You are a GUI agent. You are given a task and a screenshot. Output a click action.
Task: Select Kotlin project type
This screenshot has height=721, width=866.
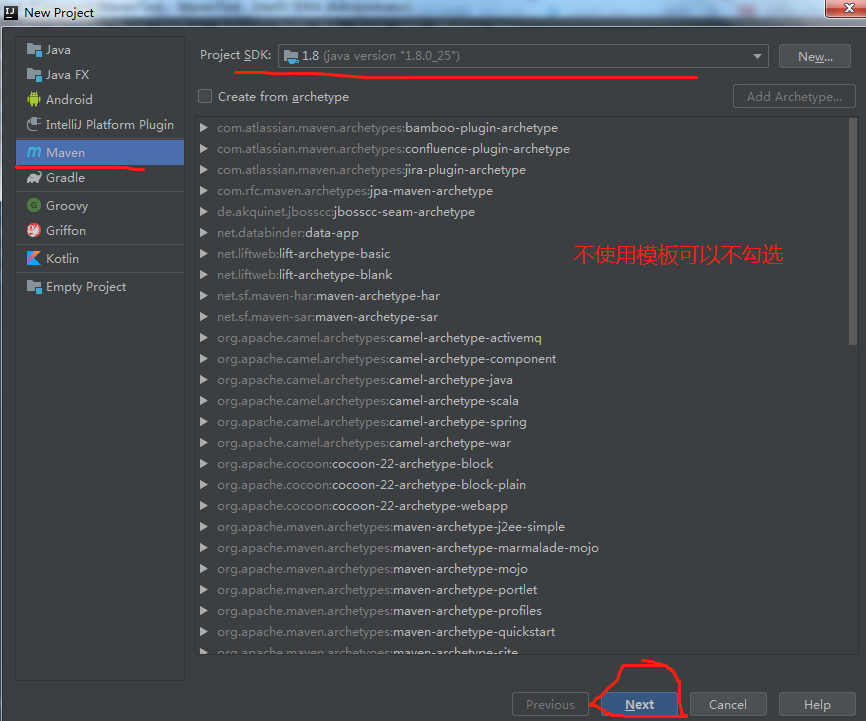[x=100, y=259]
